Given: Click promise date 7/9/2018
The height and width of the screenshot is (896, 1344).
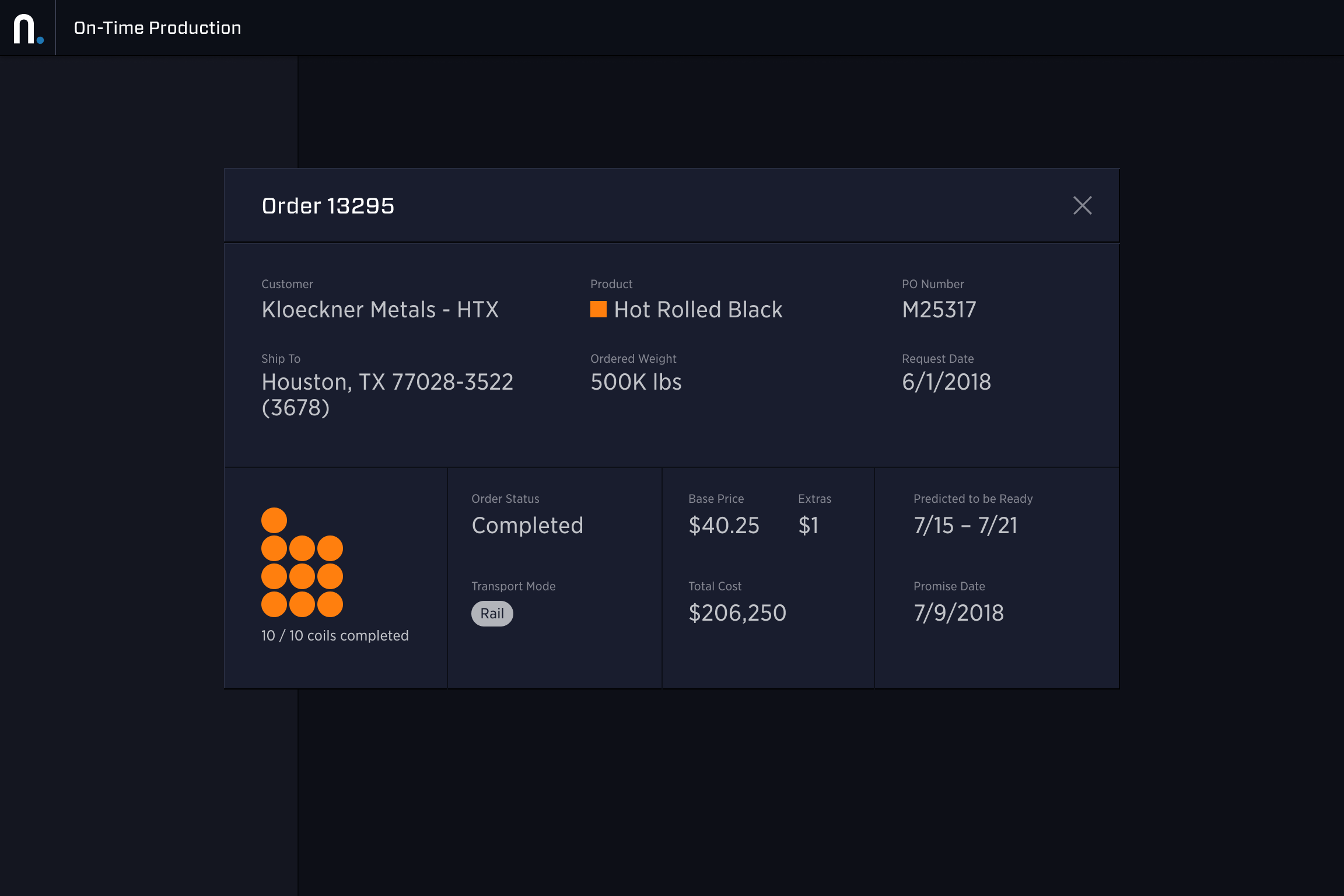Looking at the screenshot, I should point(958,613).
